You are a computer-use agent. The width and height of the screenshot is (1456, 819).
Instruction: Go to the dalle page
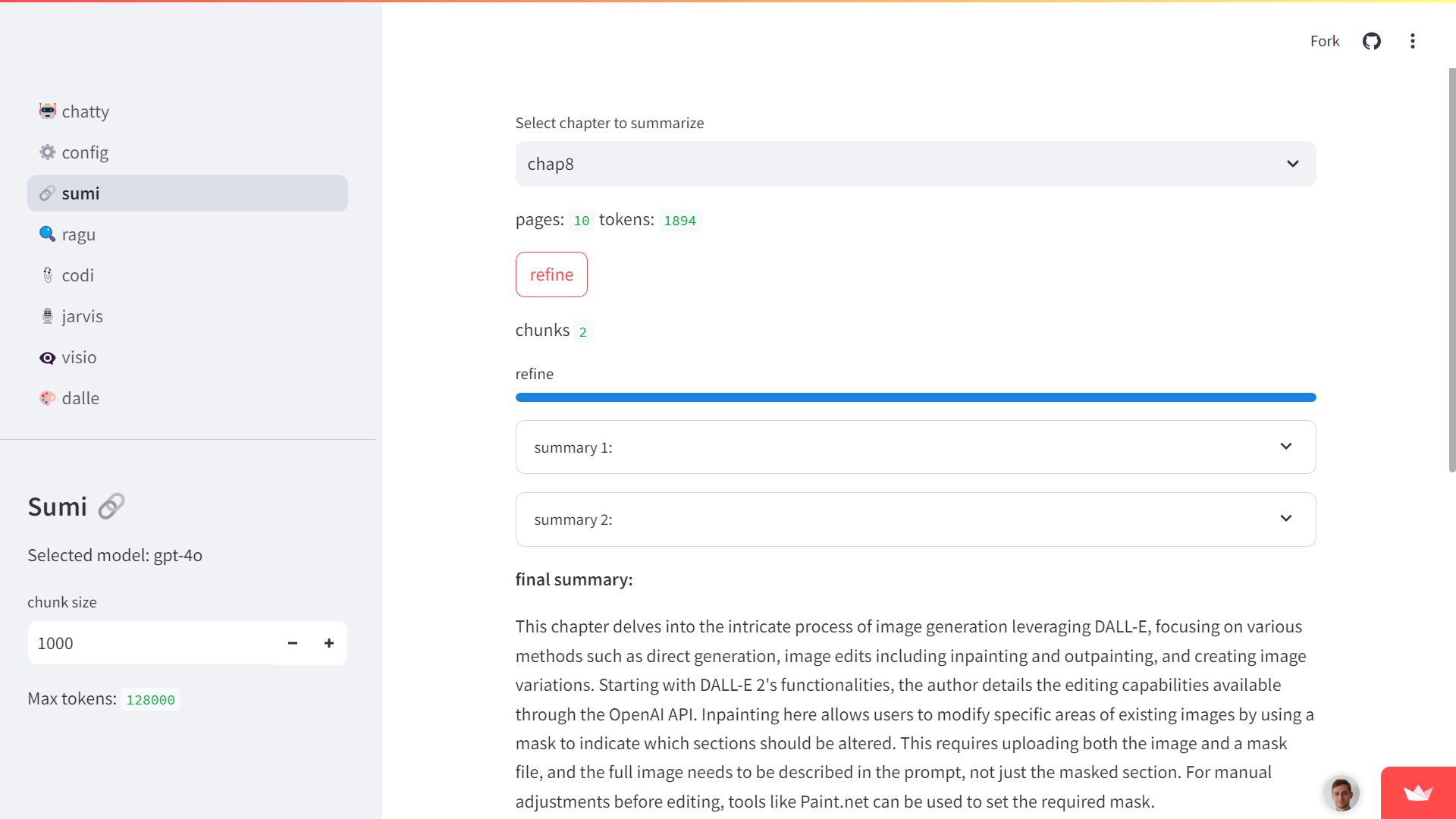coord(187,398)
